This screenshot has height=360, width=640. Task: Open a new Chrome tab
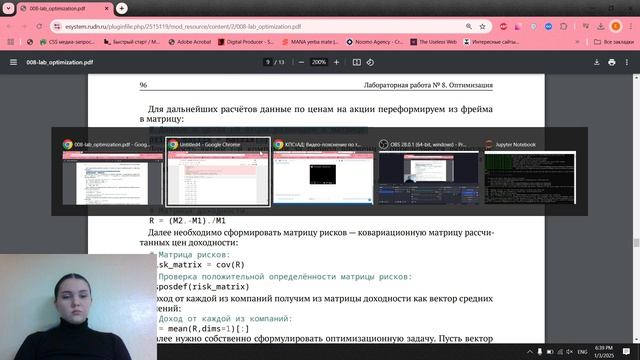[121, 8]
